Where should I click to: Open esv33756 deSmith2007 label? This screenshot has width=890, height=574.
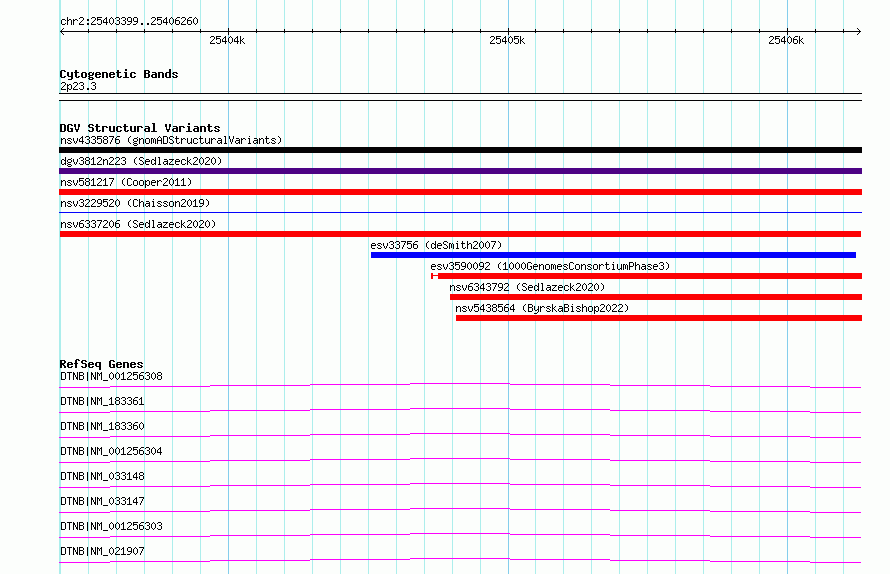click(436, 245)
